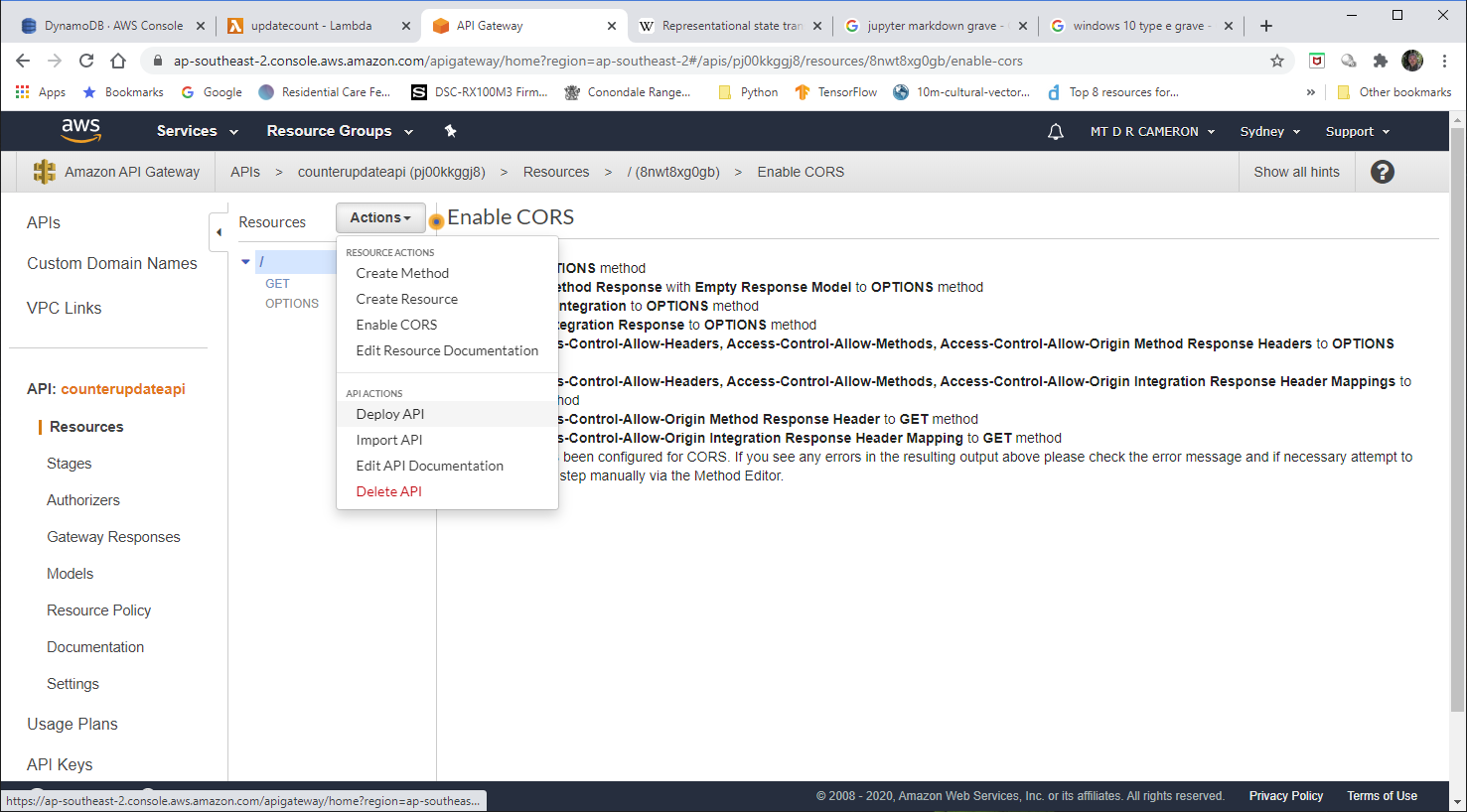
Task: Open the Apps shortcut in bookmarks bar
Action: tap(41, 92)
